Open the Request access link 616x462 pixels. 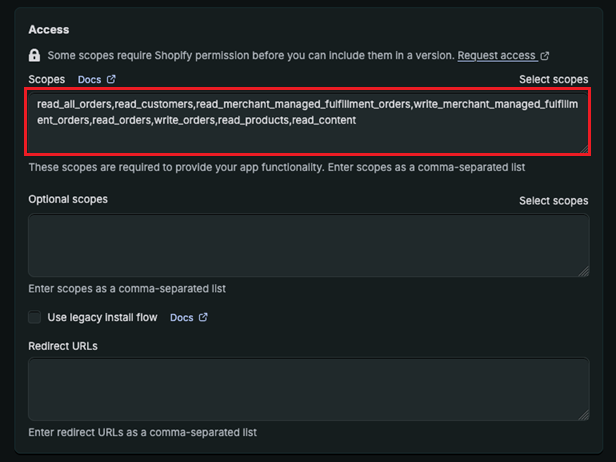[497, 56]
